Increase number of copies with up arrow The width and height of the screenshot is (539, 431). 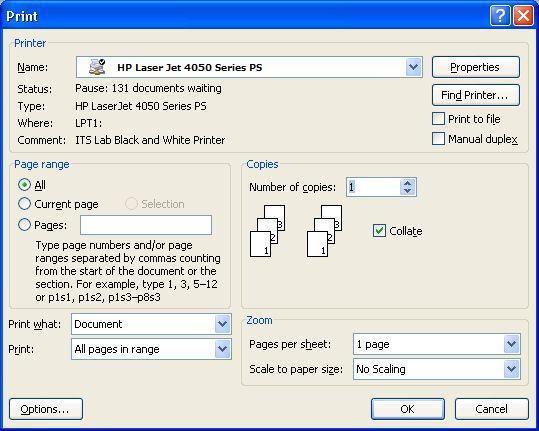pyautogui.click(x=408, y=183)
